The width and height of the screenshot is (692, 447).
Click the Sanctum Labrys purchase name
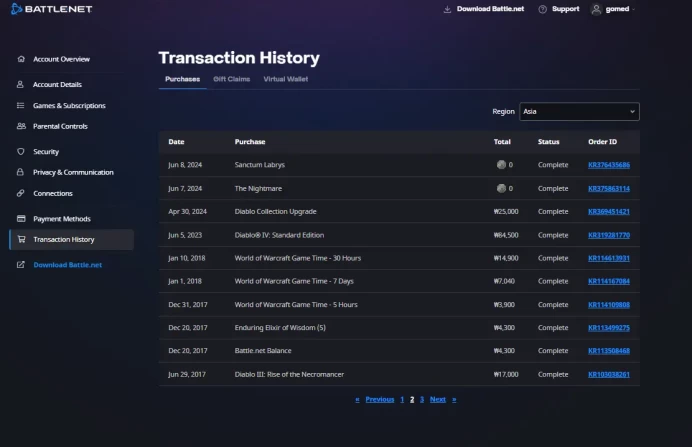[x=260, y=165]
